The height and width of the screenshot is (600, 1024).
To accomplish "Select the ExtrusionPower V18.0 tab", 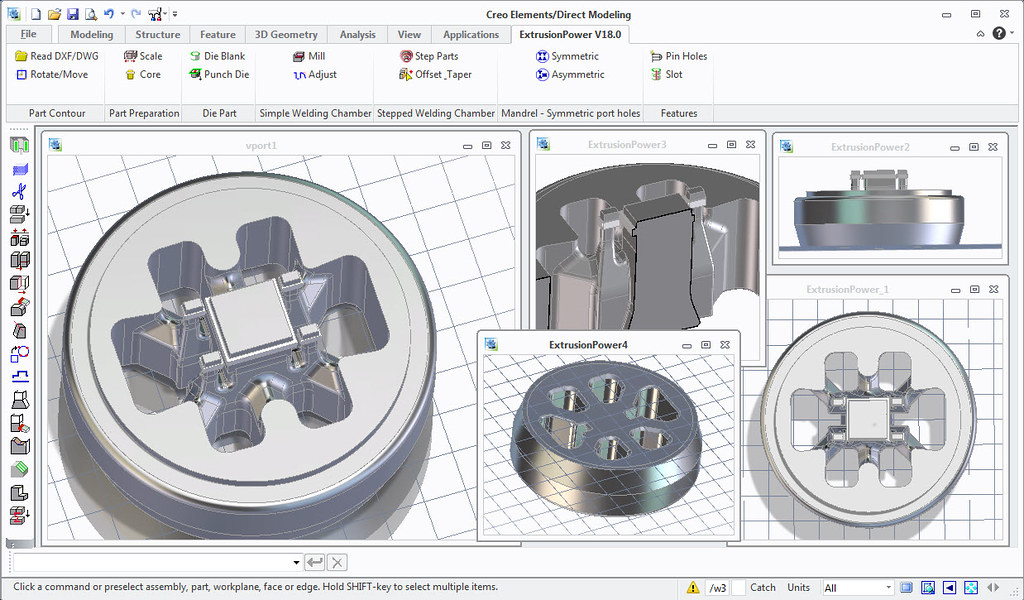I will pyautogui.click(x=570, y=34).
